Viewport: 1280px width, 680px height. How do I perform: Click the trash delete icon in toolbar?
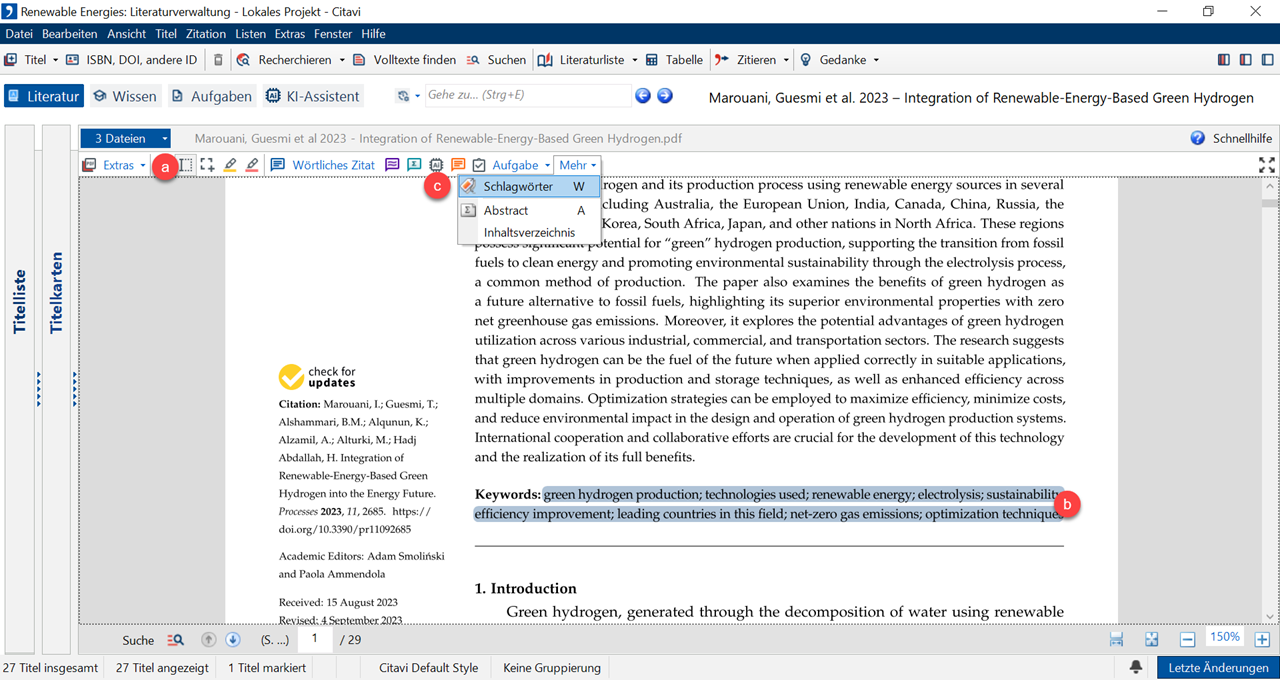tap(218, 60)
